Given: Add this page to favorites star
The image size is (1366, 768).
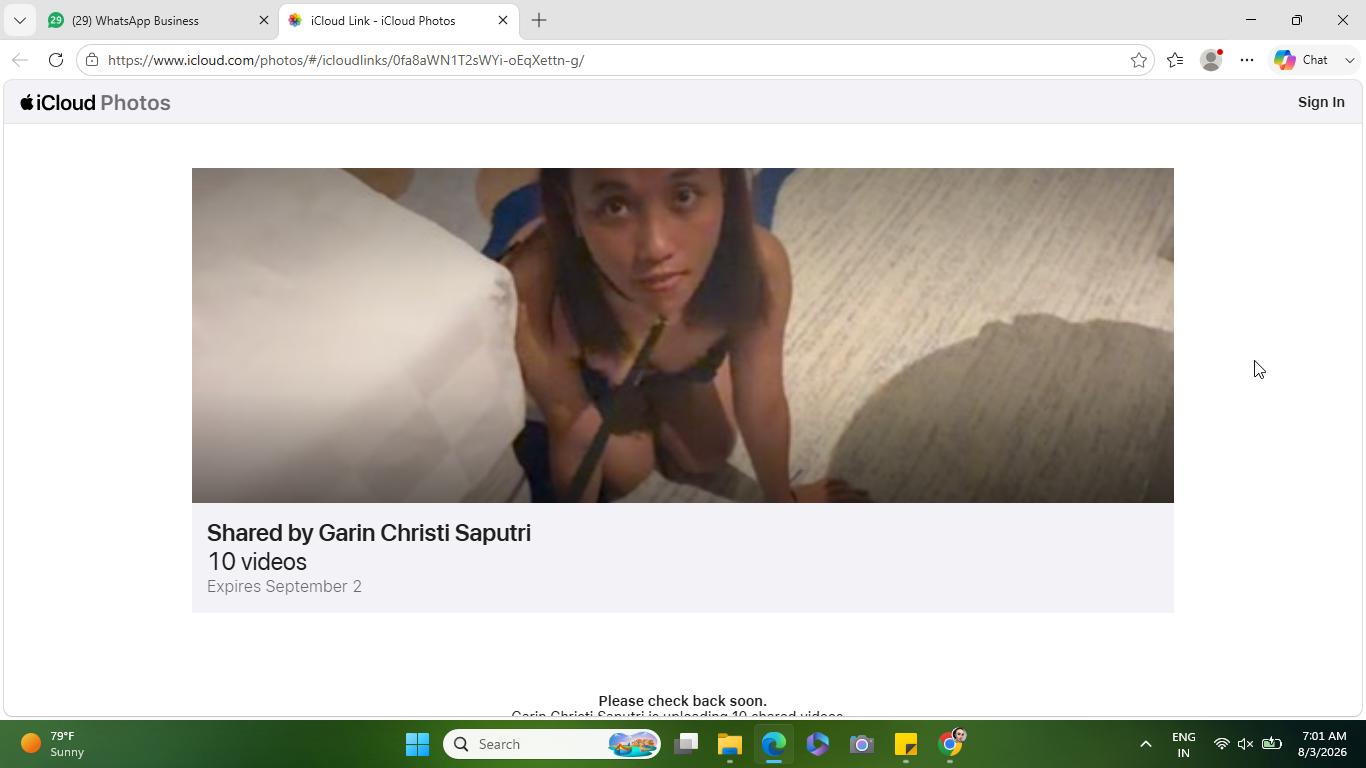Looking at the screenshot, I should (1138, 60).
